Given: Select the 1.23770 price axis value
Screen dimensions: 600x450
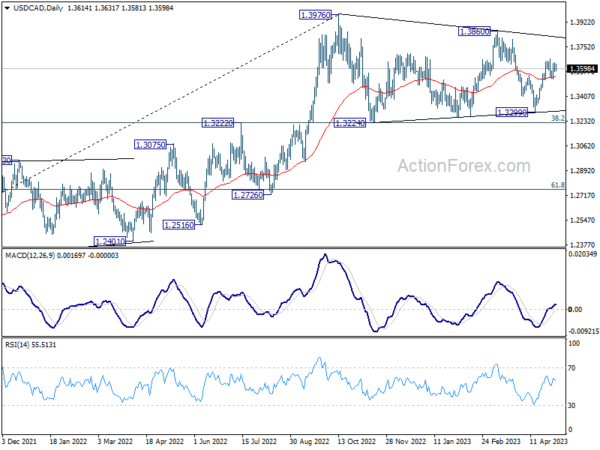Looking at the screenshot, I should (x=583, y=245).
